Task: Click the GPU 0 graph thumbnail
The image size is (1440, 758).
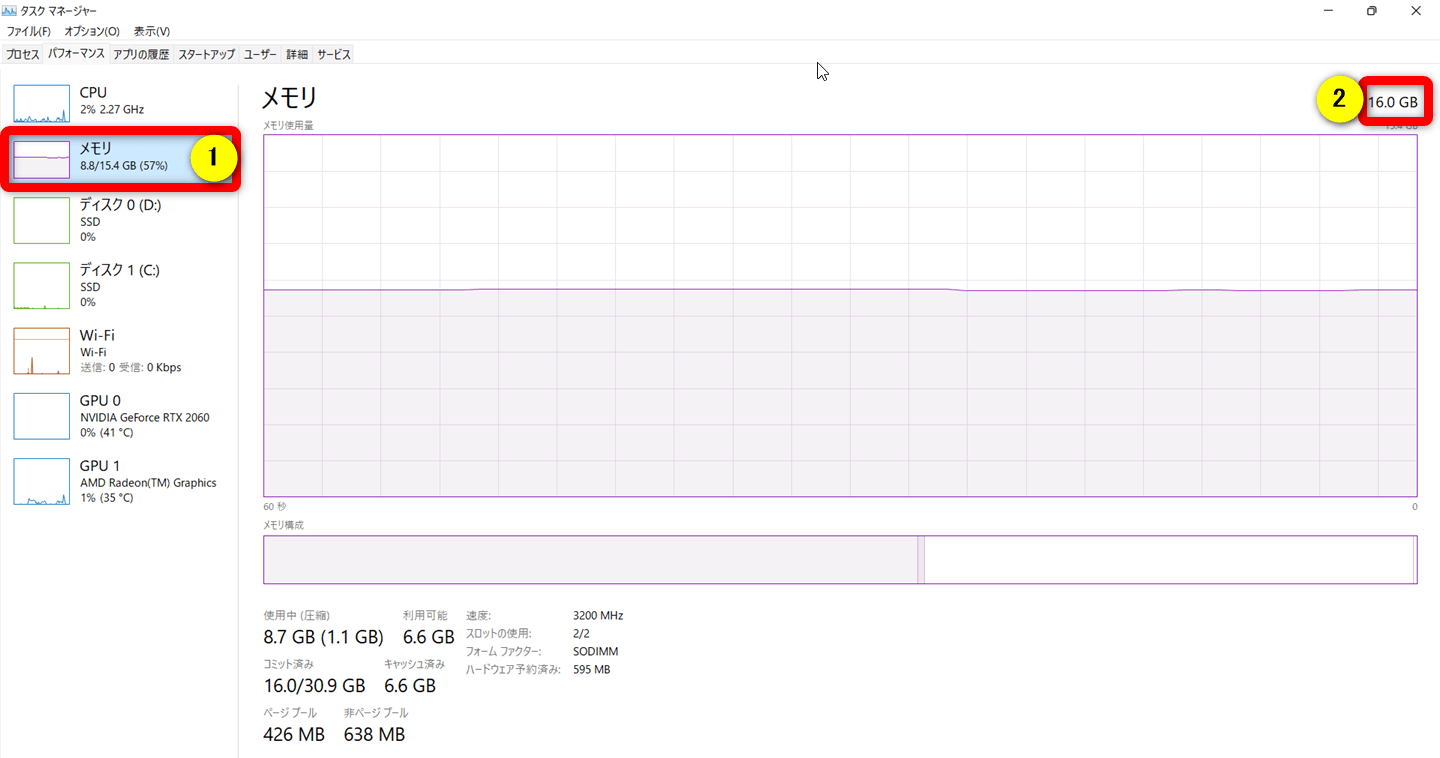Action: click(42, 416)
